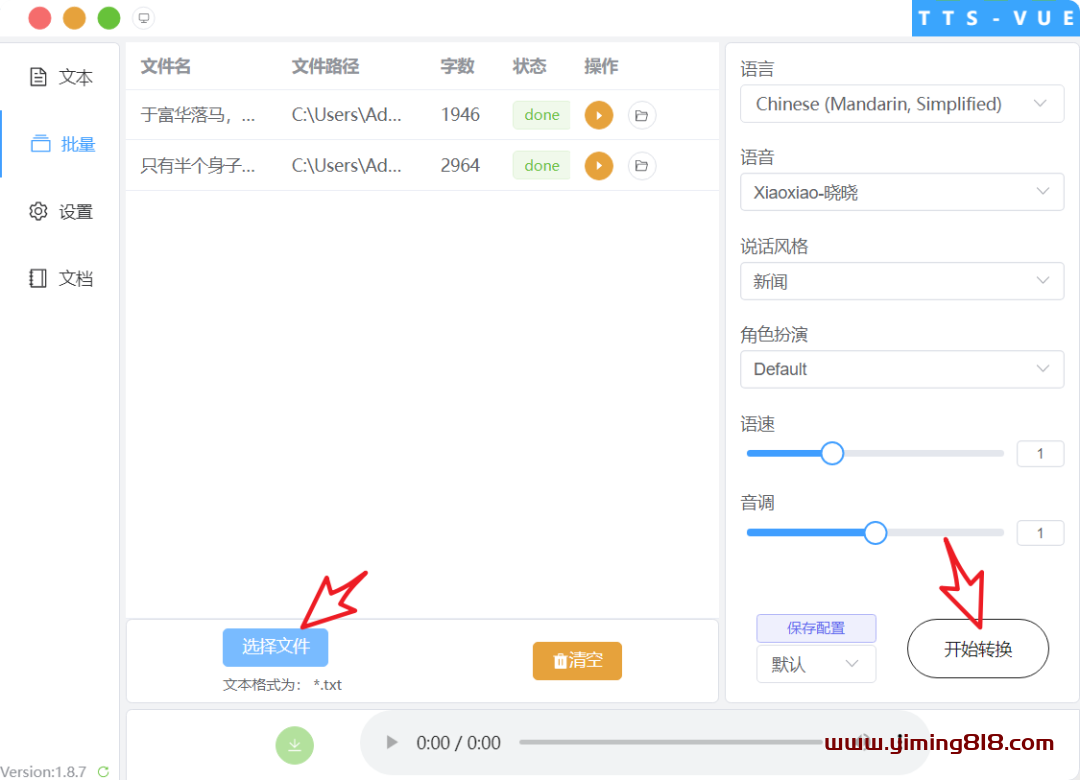Open the 默认 config dropdown
The width and height of the screenshot is (1080, 780).
click(816, 663)
